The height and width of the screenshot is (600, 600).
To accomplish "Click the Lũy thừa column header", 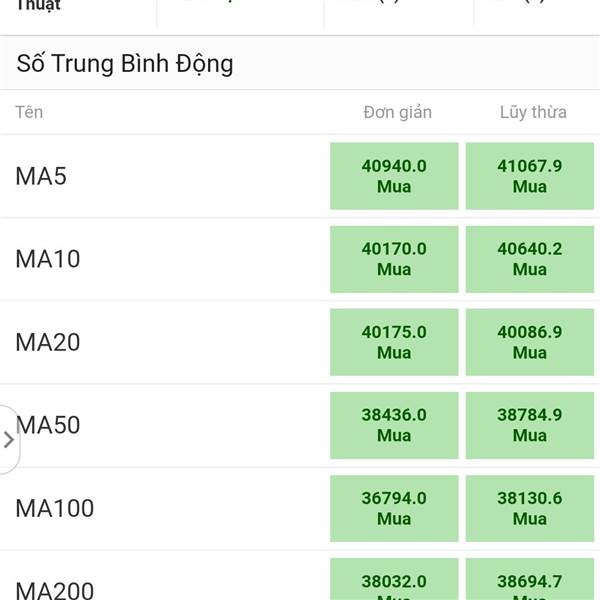I will click(533, 112).
